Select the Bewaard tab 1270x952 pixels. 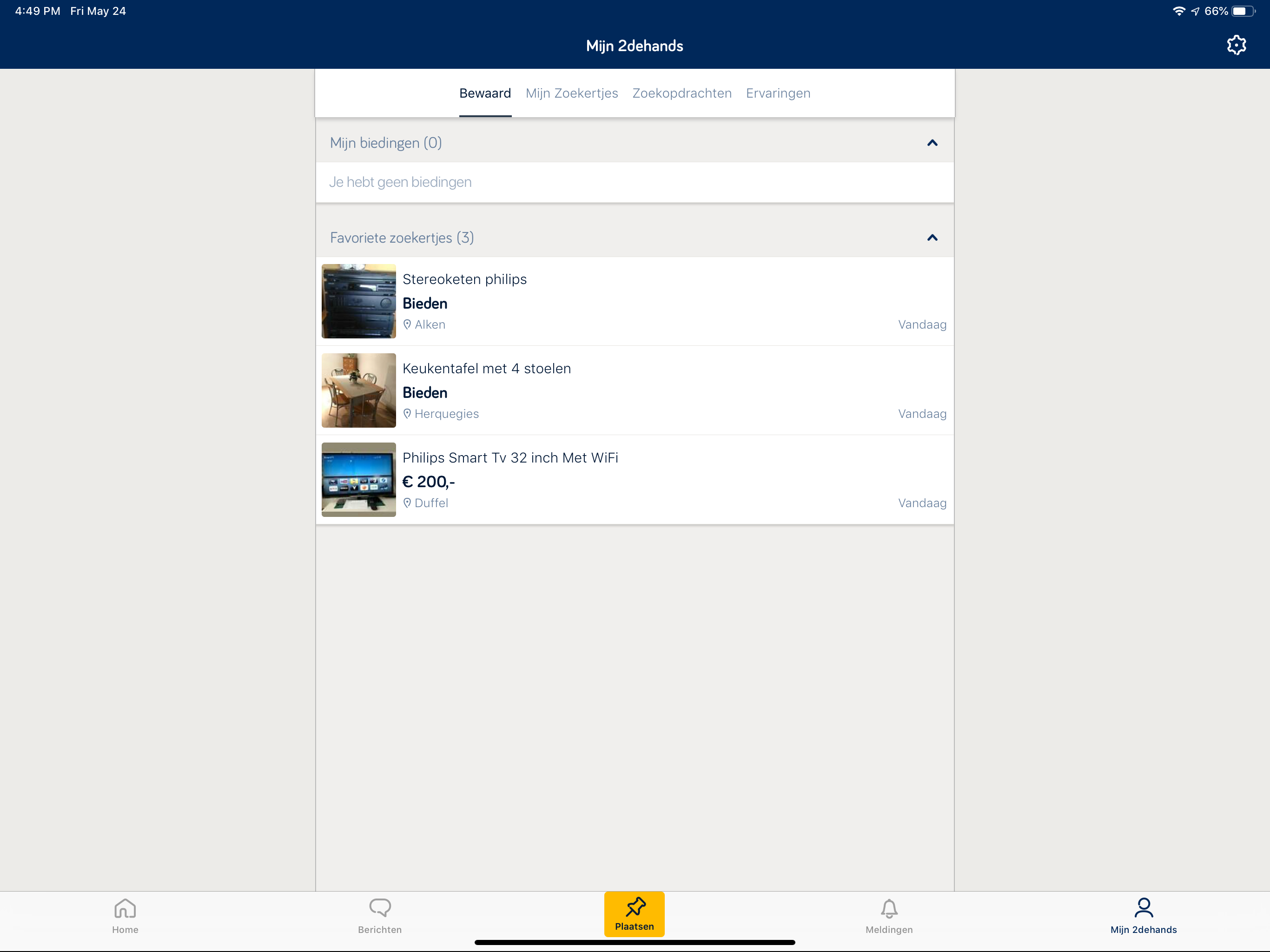tap(484, 93)
